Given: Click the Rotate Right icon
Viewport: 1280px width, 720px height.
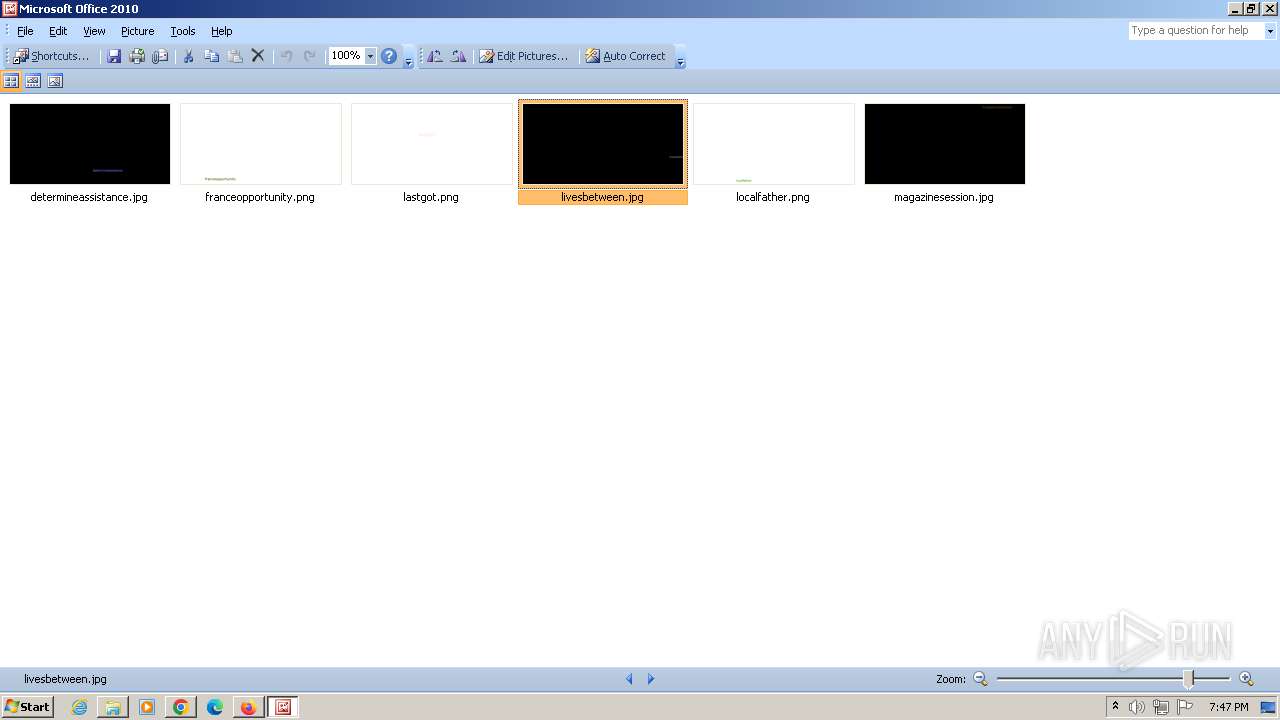Looking at the screenshot, I should pos(458,56).
